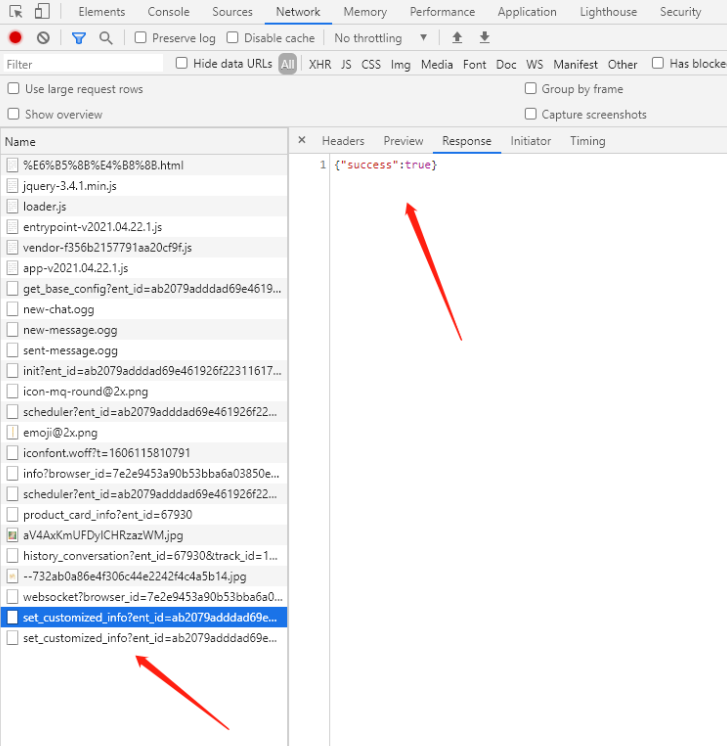The height and width of the screenshot is (746, 727).
Task: Open the No throttling dropdown
Action: coord(380,38)
